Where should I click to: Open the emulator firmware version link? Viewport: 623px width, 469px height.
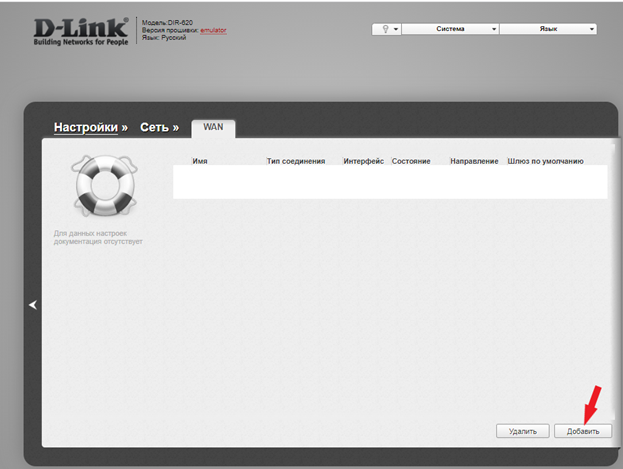pyautogui.click(x=213, y=30)
